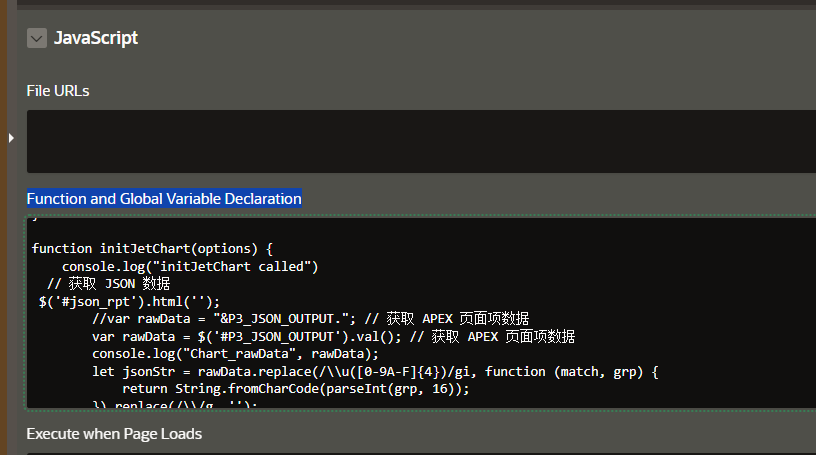
Task: Click the let jsonStr = rawData.replace line
Action: pyautogui.click(x=375, y=371)
